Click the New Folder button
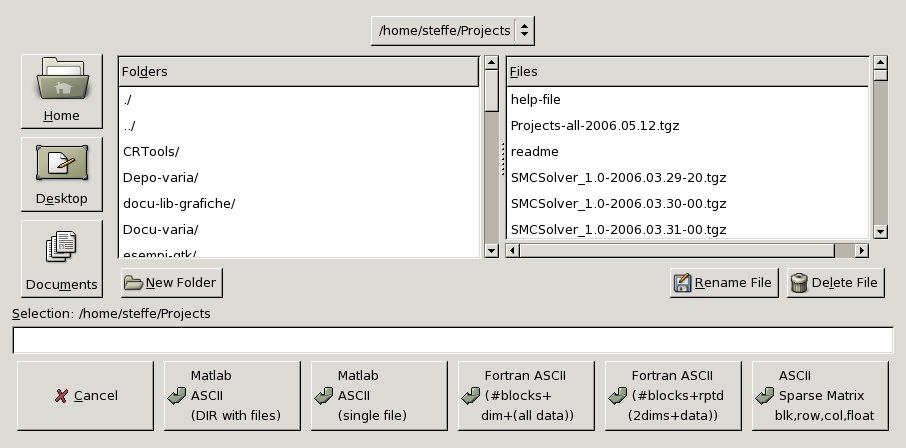 (x=171, y=283)
